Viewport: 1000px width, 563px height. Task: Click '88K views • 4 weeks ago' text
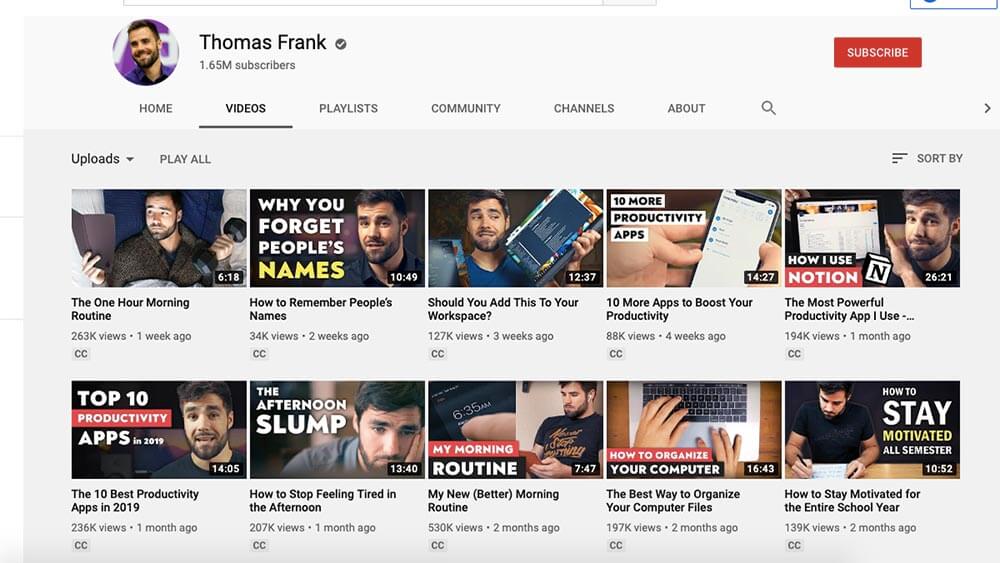(666, 336)
